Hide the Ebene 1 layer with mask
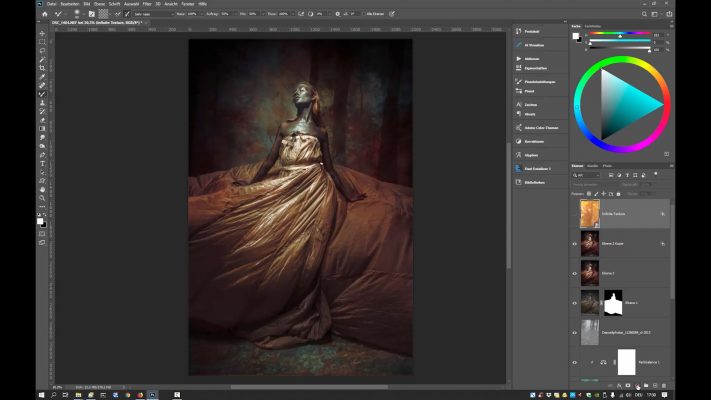711x400 pixels. (x=575, y=301)
